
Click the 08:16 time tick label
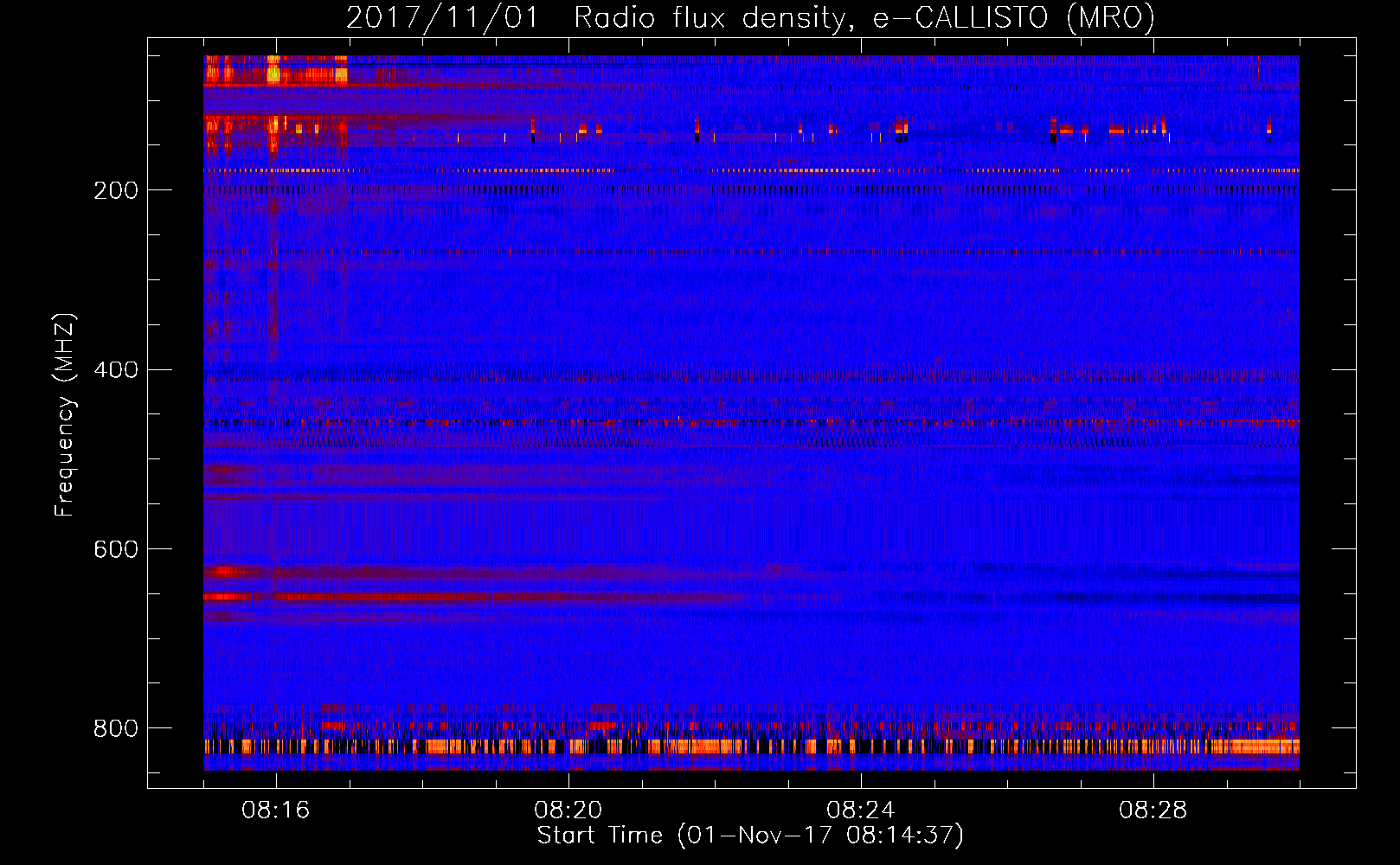point(276,811)
